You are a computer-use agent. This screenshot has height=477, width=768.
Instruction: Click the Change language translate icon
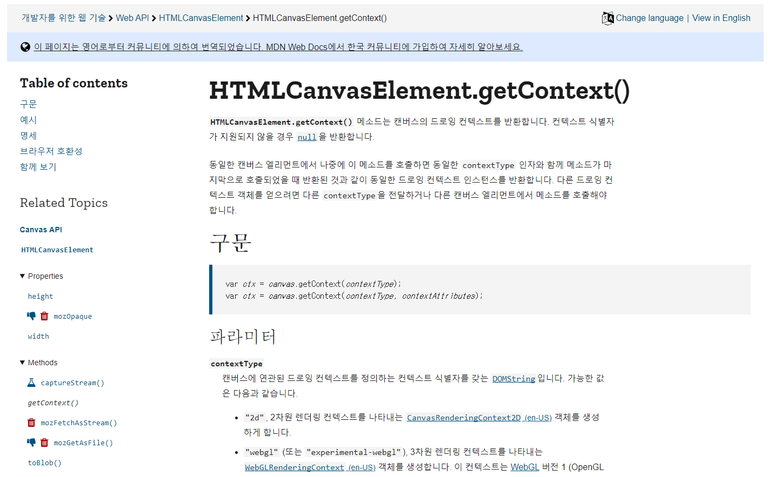tap(607, 18)
